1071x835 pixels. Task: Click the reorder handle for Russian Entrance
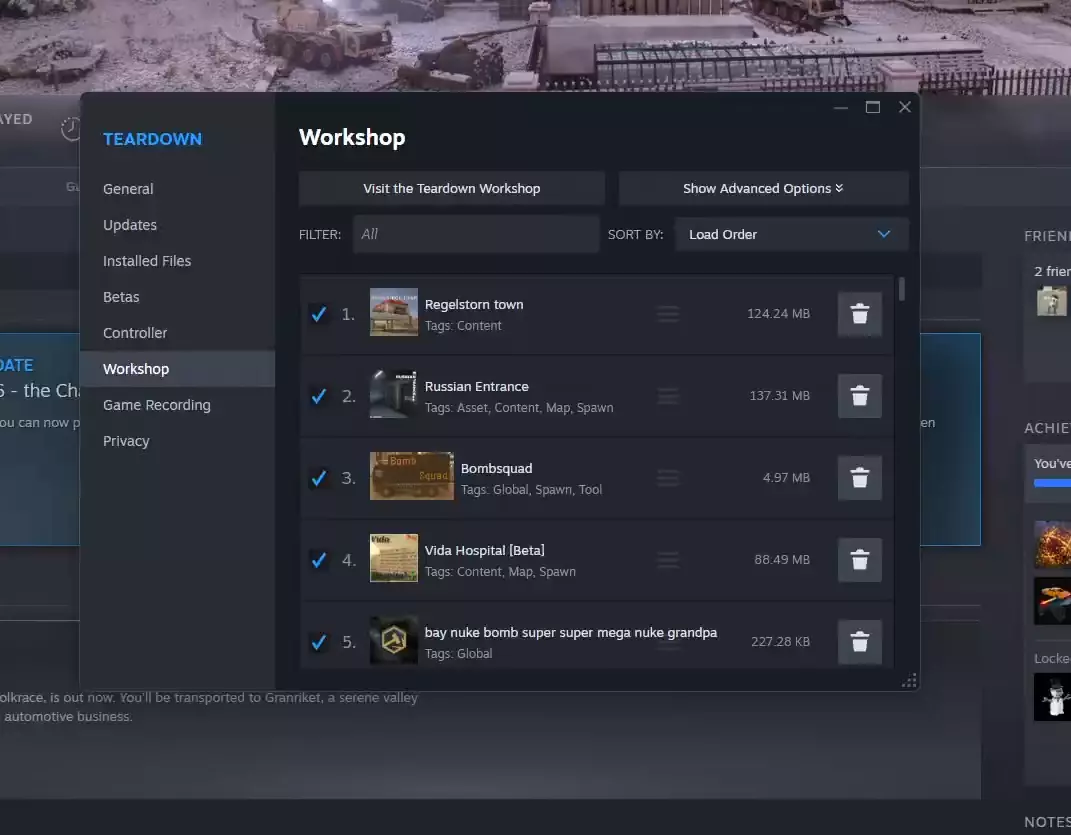(668, 396)
